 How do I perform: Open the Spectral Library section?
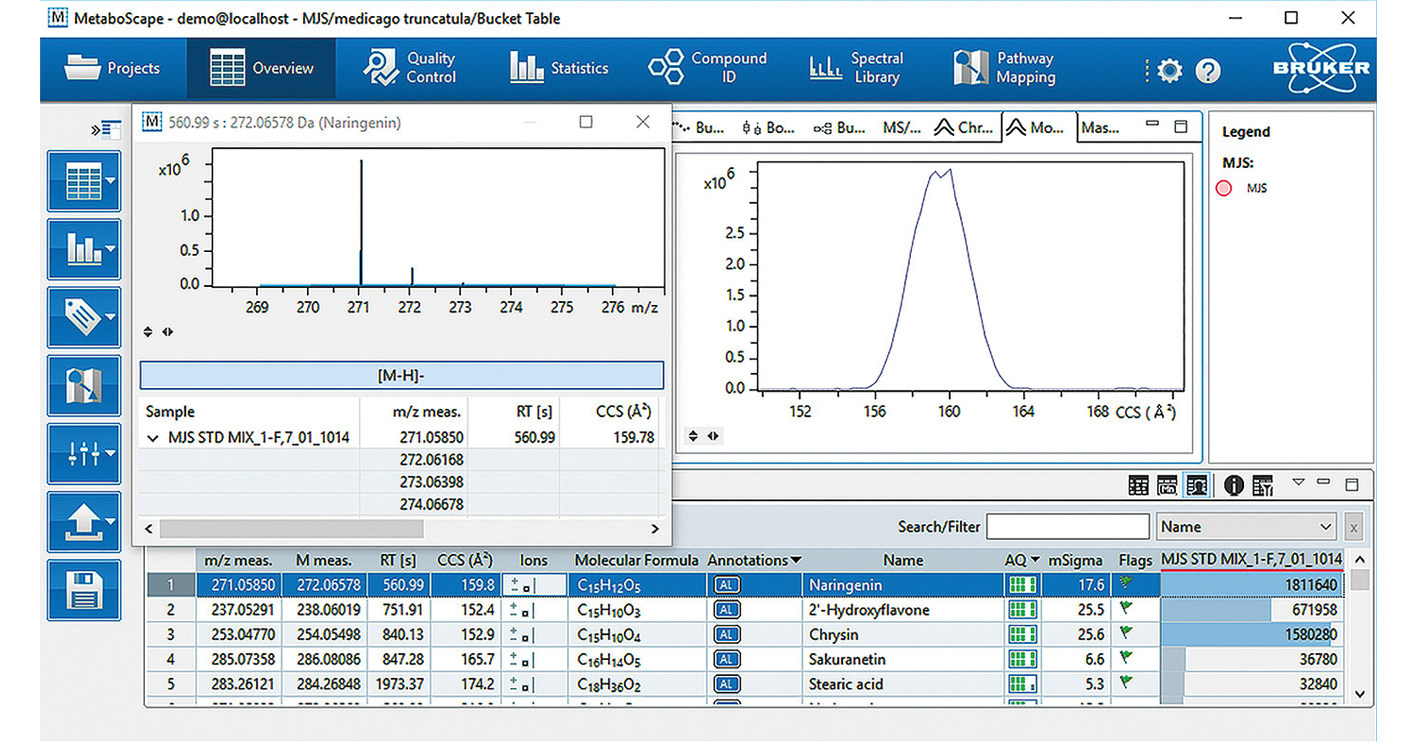[857, 68]
